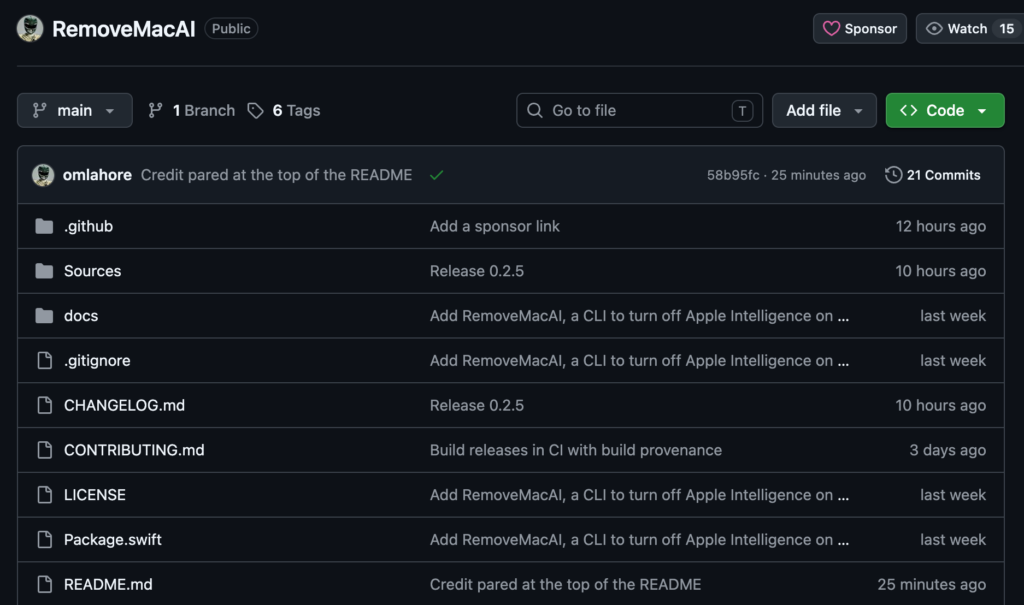The width and height of the screenshot is (1024, 605).
Task: Open the CHANGELOG.md 'Release 0.2.5' commit message
Action: [477, 405]
